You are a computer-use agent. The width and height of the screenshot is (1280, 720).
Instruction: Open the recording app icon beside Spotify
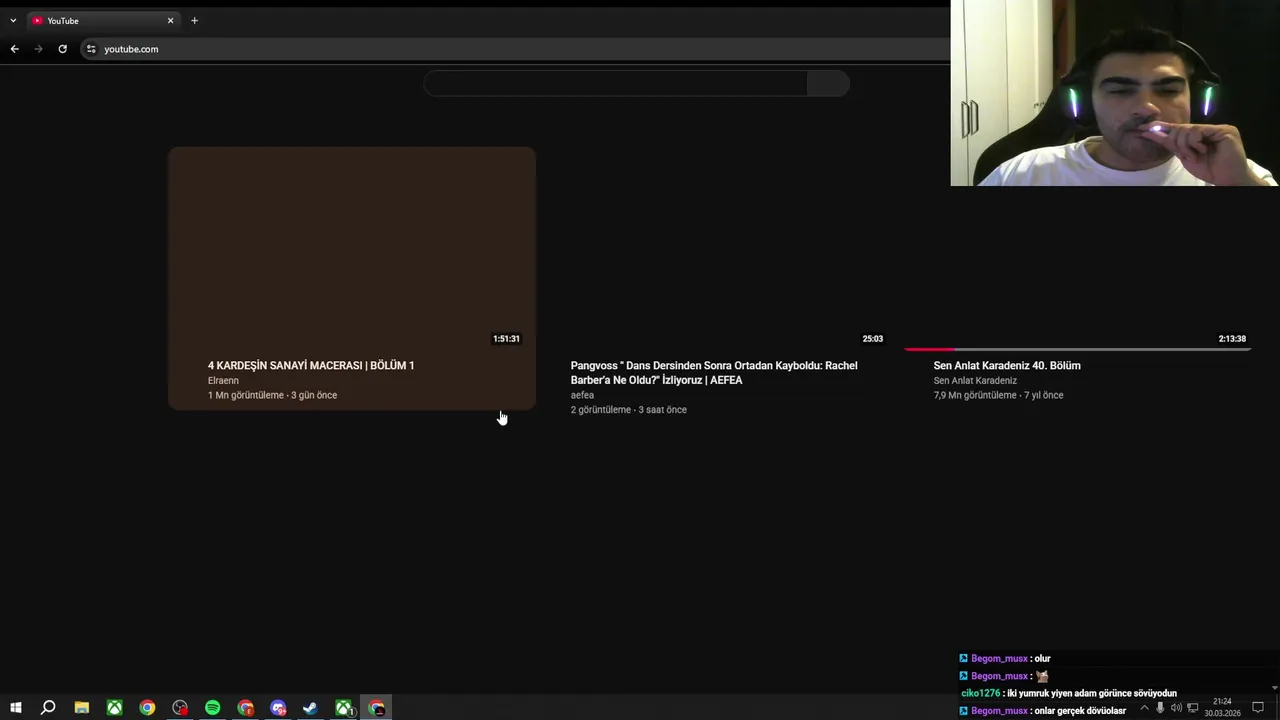pos(180,708)
